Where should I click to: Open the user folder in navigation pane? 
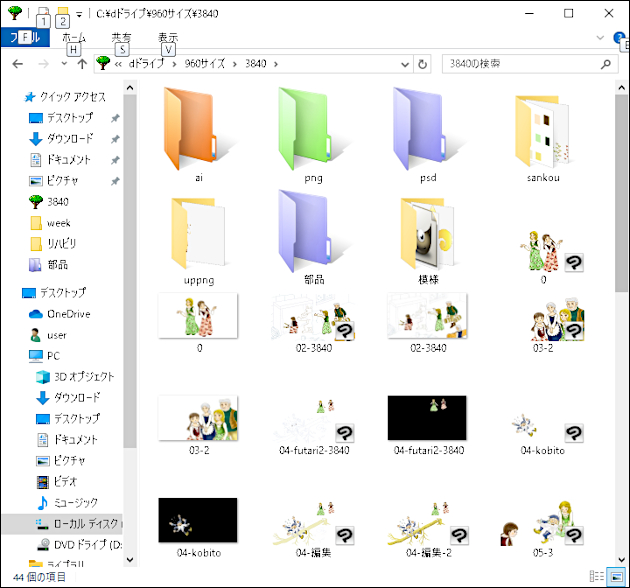click(48, 335)
